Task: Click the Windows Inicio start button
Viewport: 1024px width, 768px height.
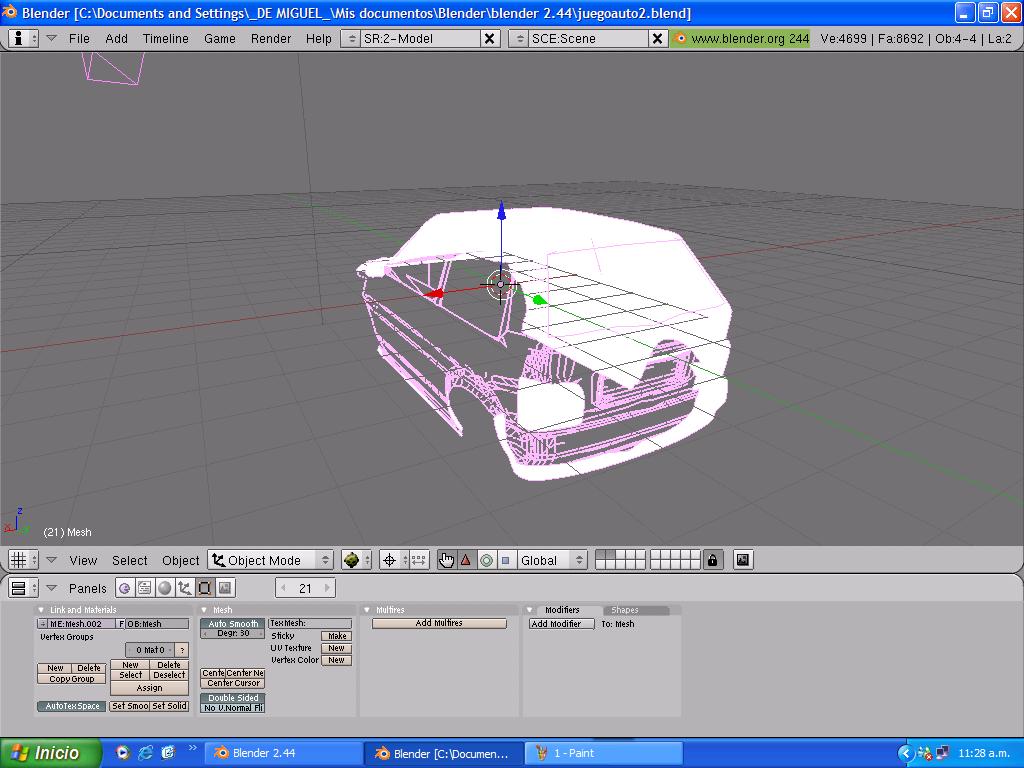Action: [x=51, y=753]
